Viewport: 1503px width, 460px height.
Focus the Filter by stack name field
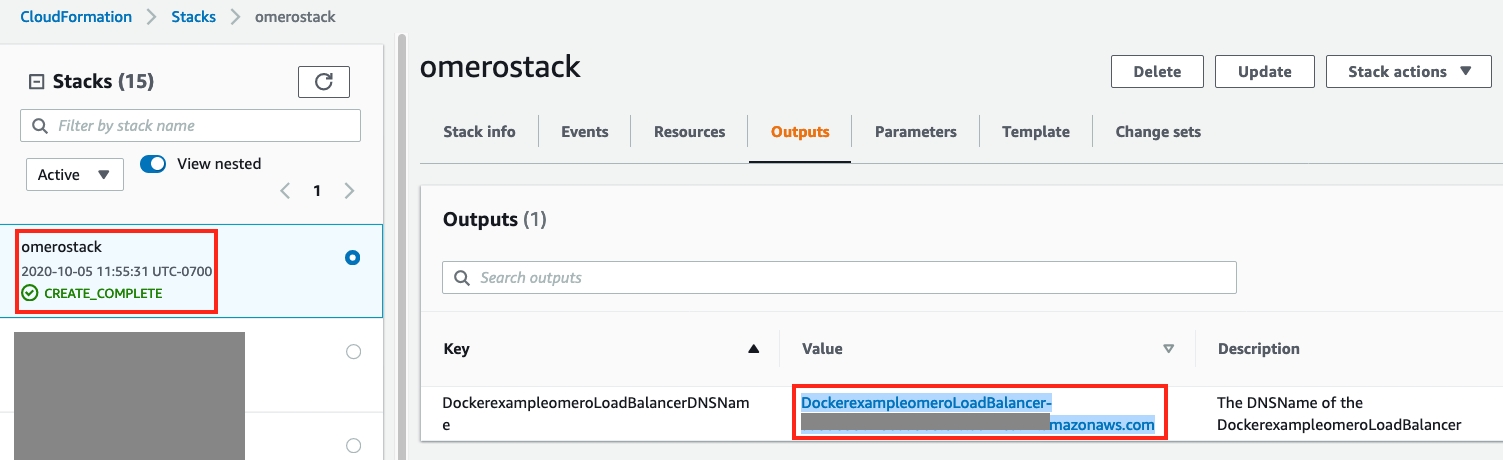(x=190, y=126)
